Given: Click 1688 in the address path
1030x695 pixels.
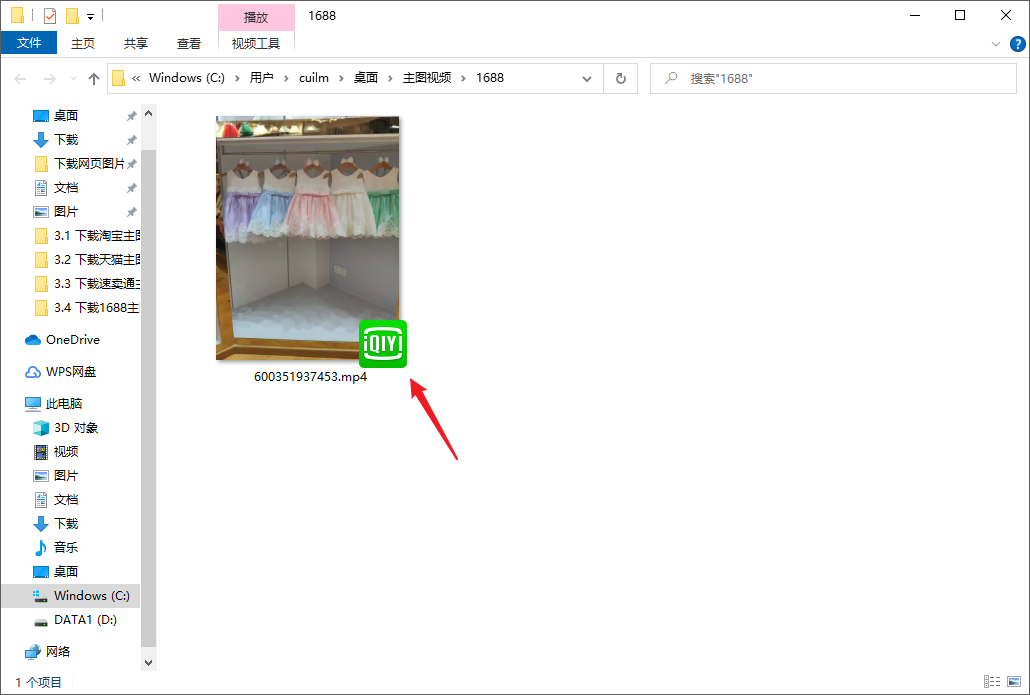Looking at the screenshot, I should pos(490,78).
